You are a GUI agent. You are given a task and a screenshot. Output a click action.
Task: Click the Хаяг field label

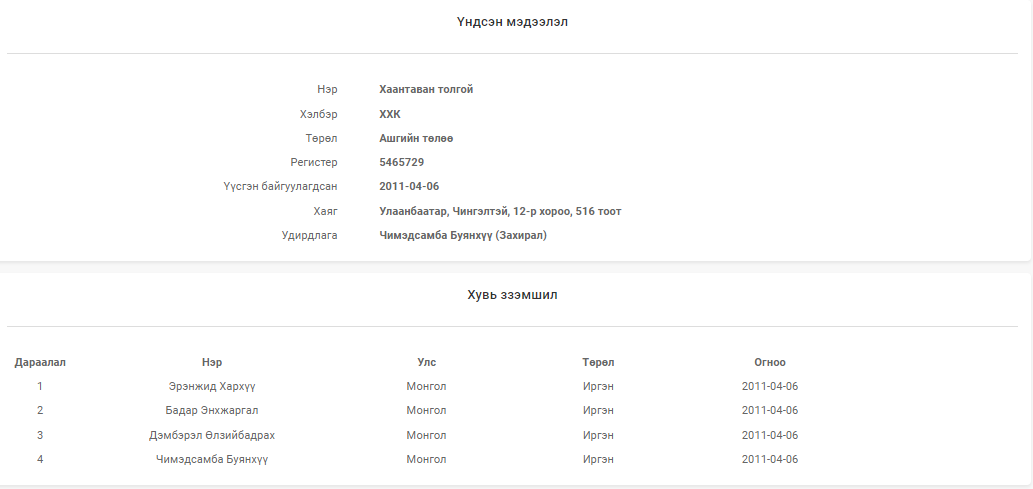(x=325, y=211)
